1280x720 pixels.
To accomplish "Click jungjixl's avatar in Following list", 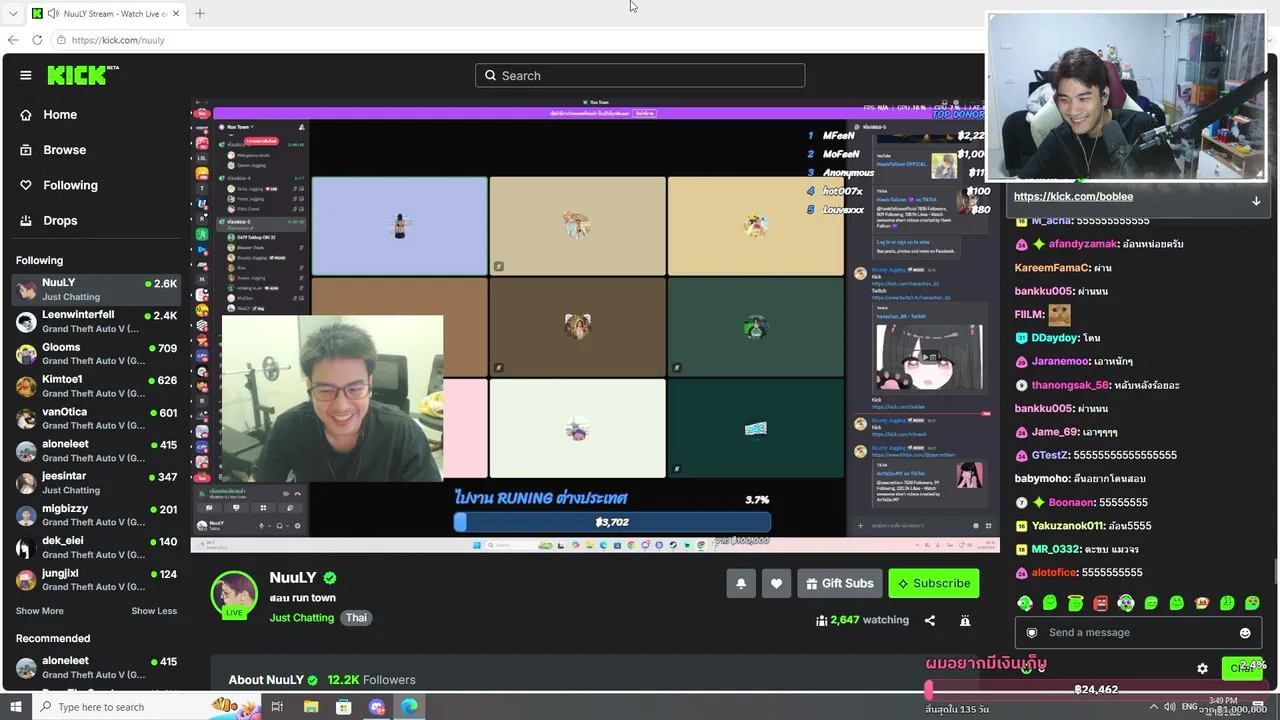I will pos(26,580).
